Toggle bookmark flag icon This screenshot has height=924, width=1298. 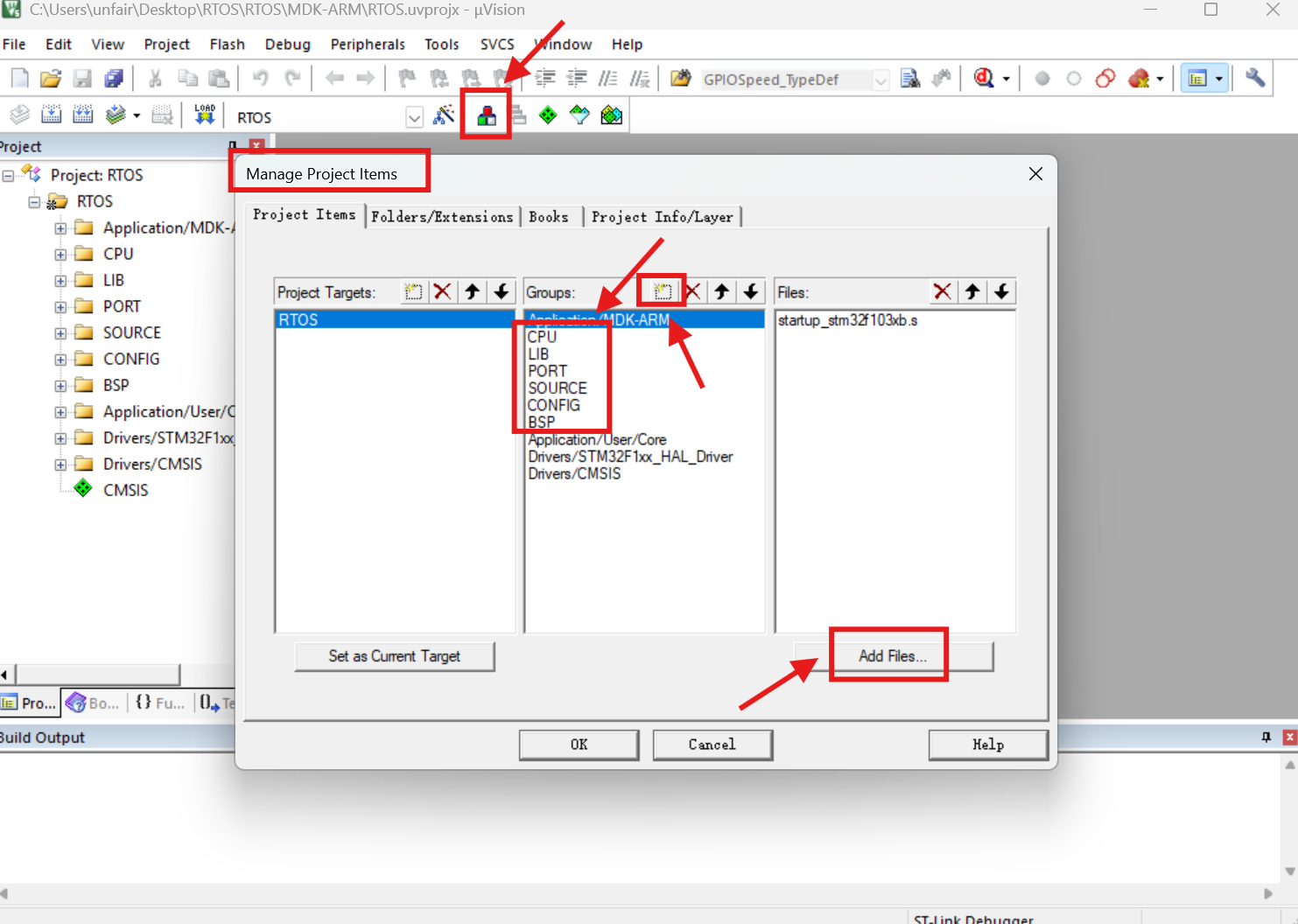click(407, 79)
